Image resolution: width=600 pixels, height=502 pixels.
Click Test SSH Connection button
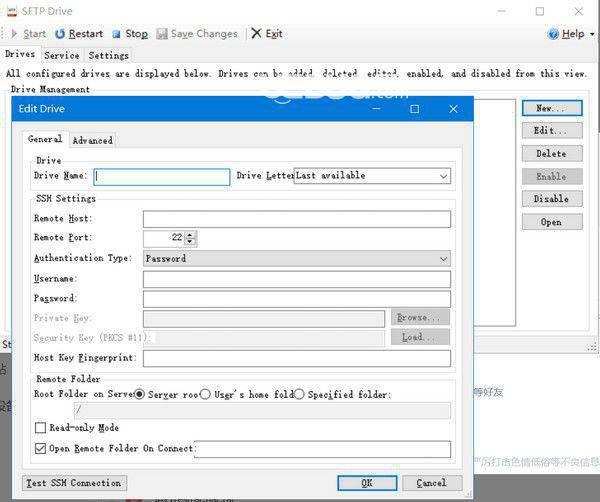[x=74, y=483]
